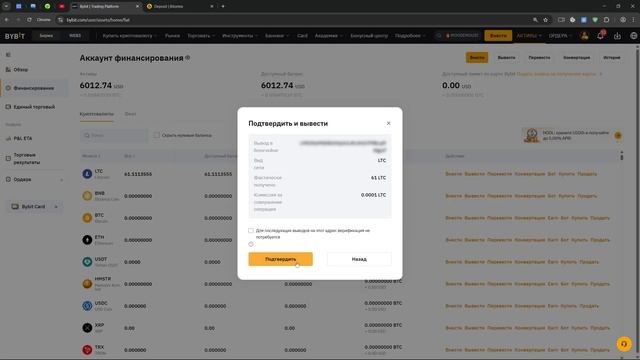Expand the Банкинг dropdown menu
The height and width of the screenshot is (360, 640).
[276, 36]
